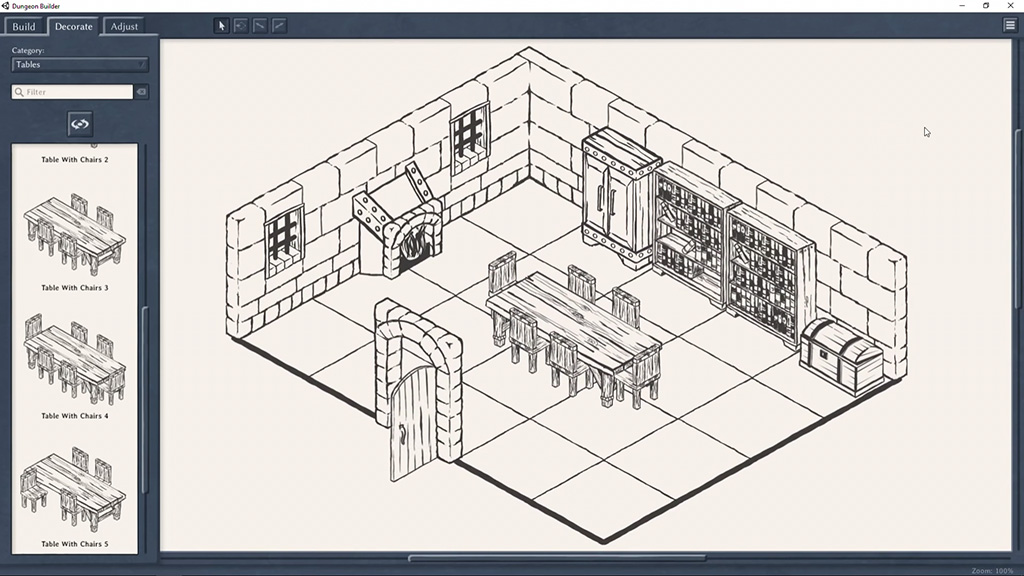The width and height of the screenshot is (1024, 576).
Task: Select the arrow pointer tool
Action: (x=222, y=26)
